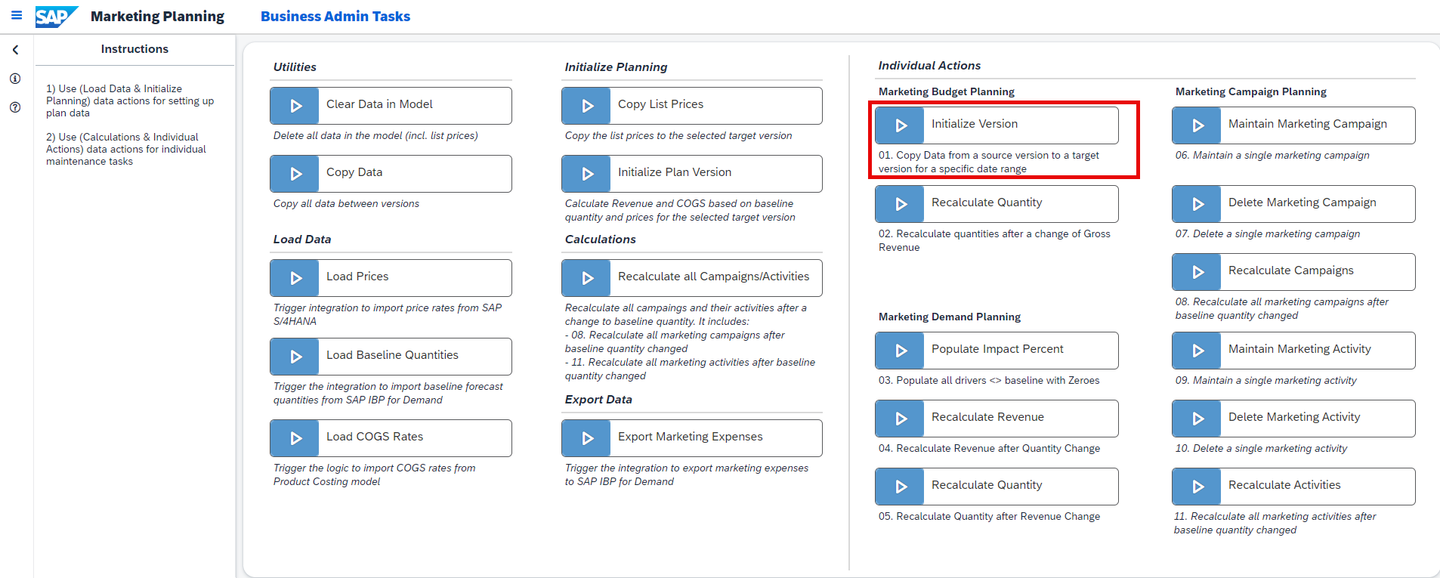
Task: Select the Utilities section heading
Action: coord(295,67)
